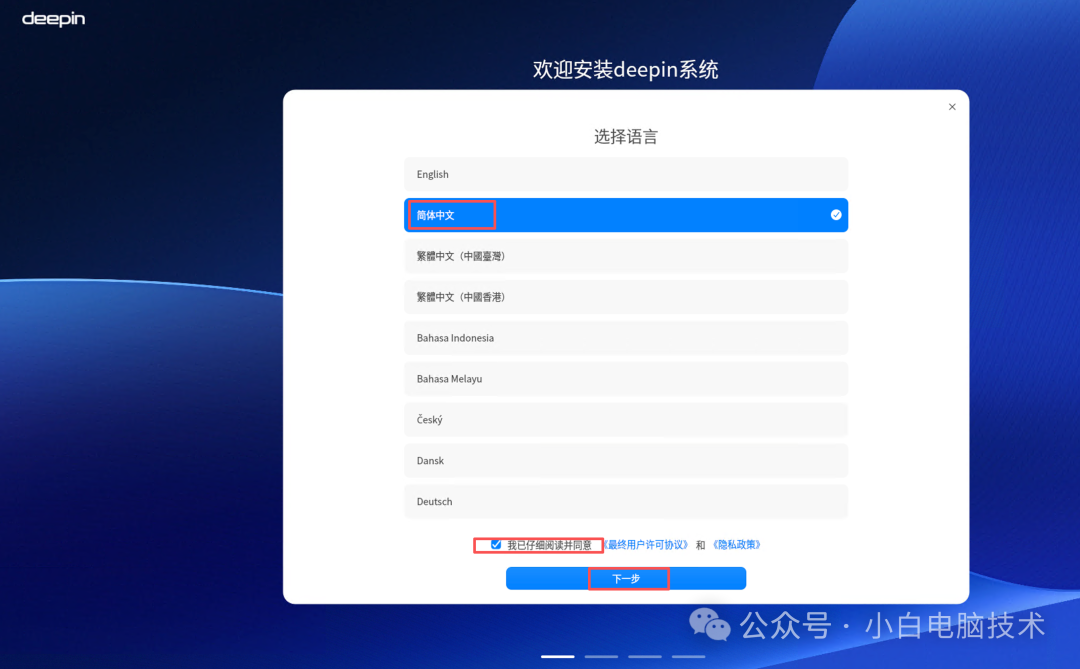Screen dimensions: 1080x669
Task: Choose 繁體中文（中國臺灣）language
Action: (626, 255)
